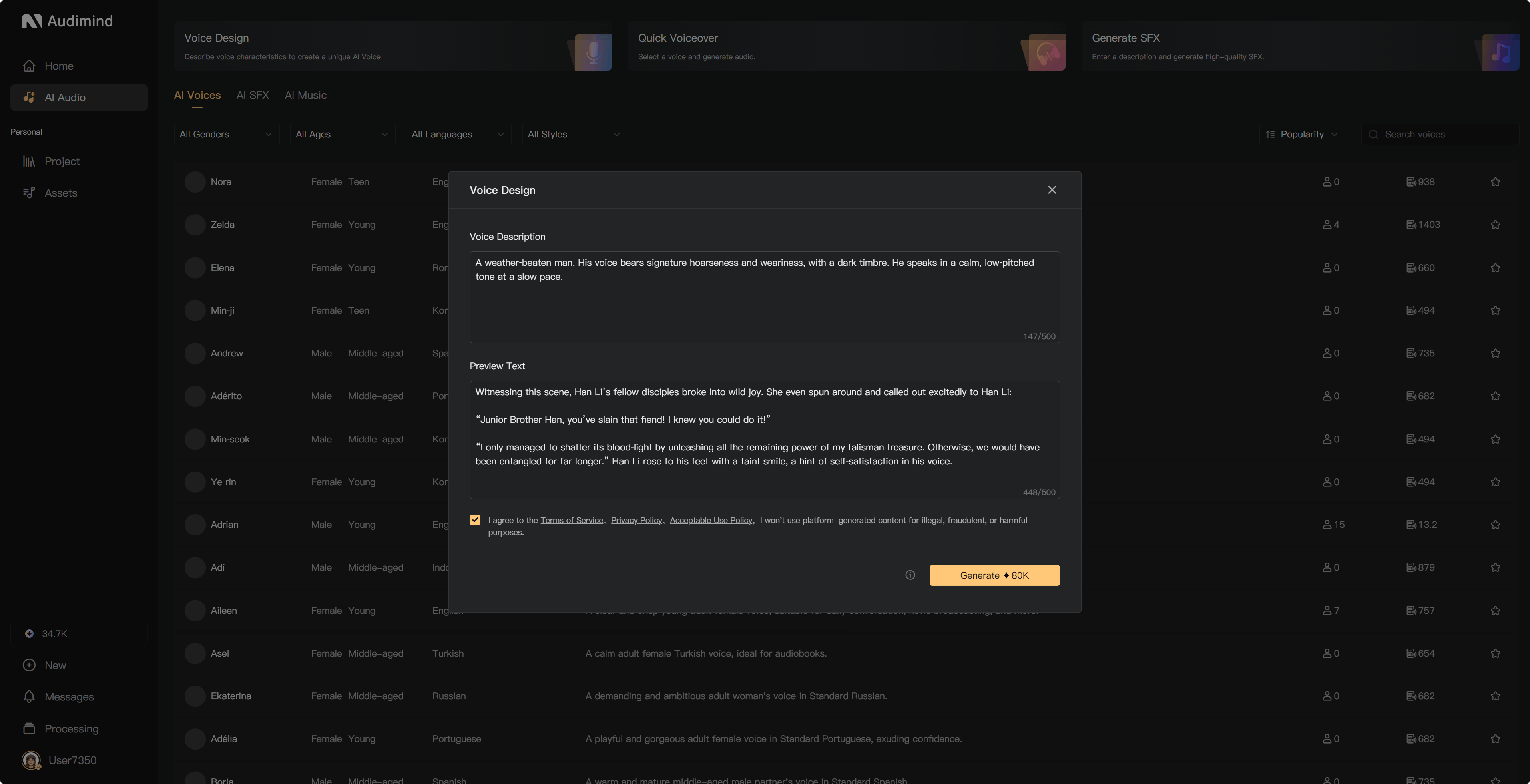Open the Assets section
The width and height of the screenshot is (1530, 784).
[x=78, y=193]
